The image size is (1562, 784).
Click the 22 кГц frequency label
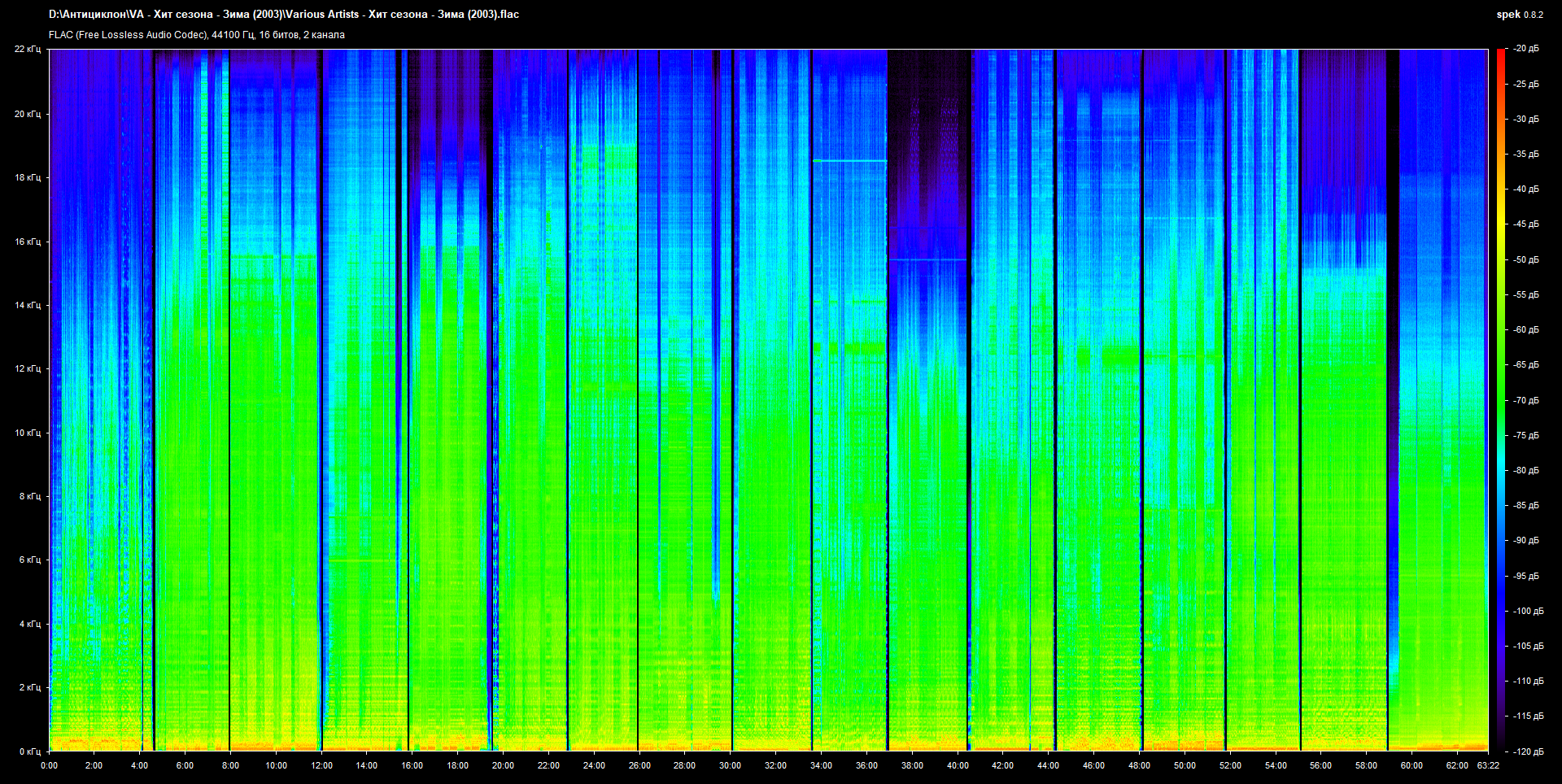(28, 49)
